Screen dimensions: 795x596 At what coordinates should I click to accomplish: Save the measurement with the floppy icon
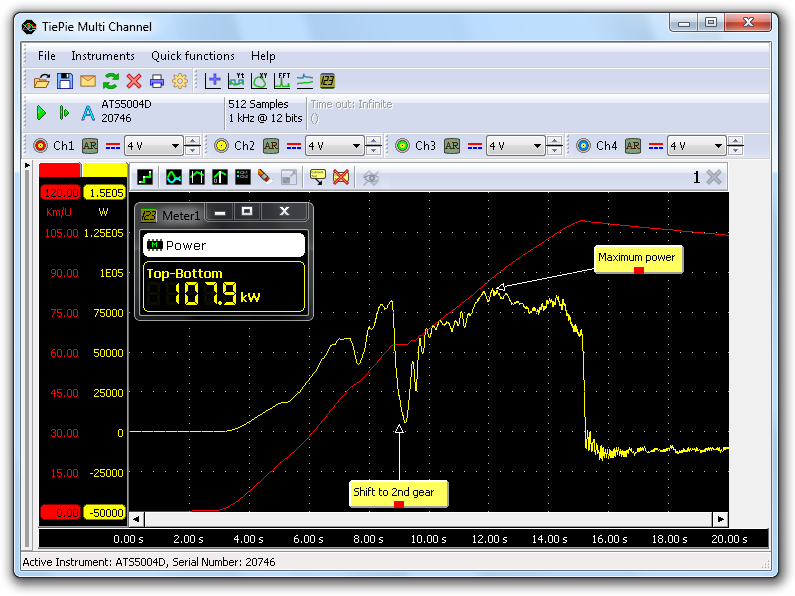click(x=65, y=81)
